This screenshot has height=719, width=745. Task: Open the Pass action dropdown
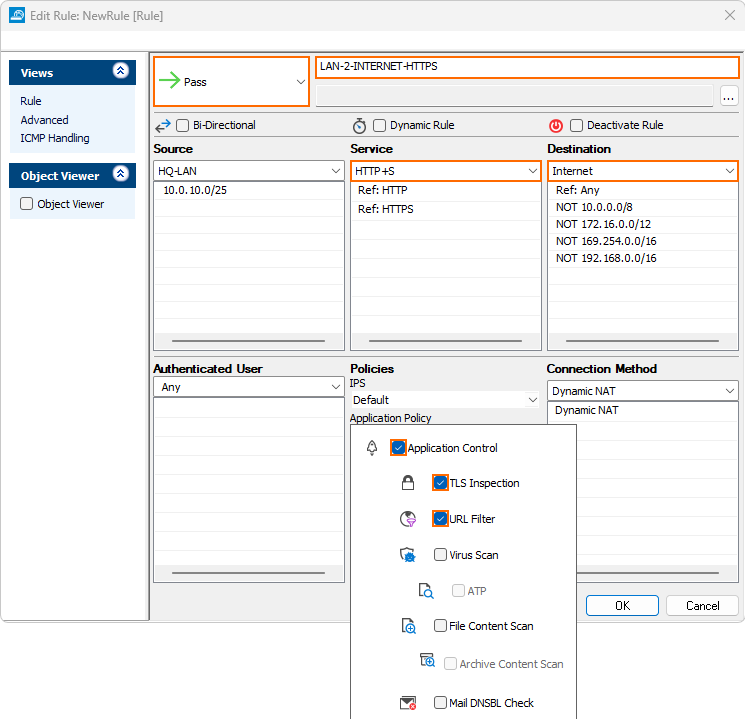(x=231, y=82)
